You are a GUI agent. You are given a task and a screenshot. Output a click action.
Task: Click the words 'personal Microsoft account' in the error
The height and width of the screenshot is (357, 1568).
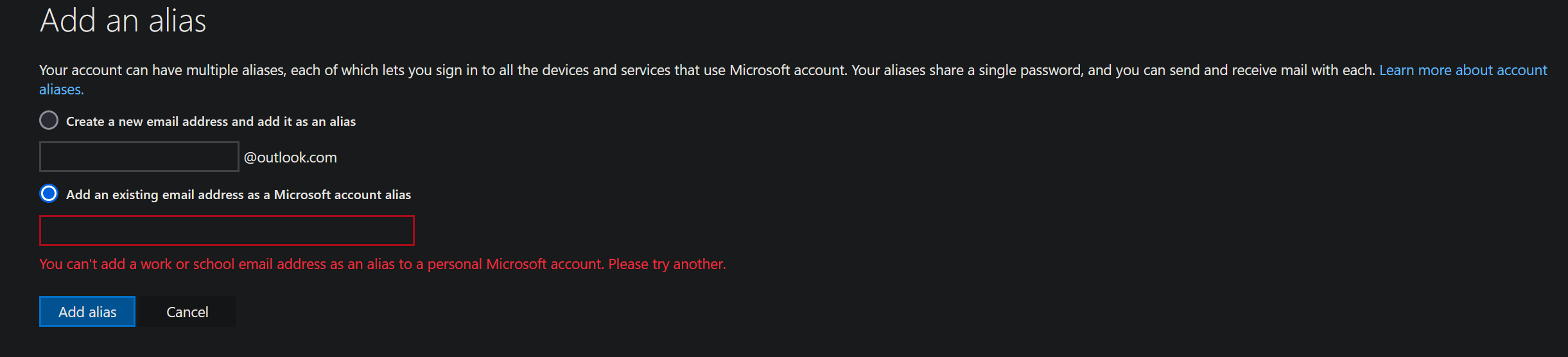pyautogui.click(x=515, y=264)
